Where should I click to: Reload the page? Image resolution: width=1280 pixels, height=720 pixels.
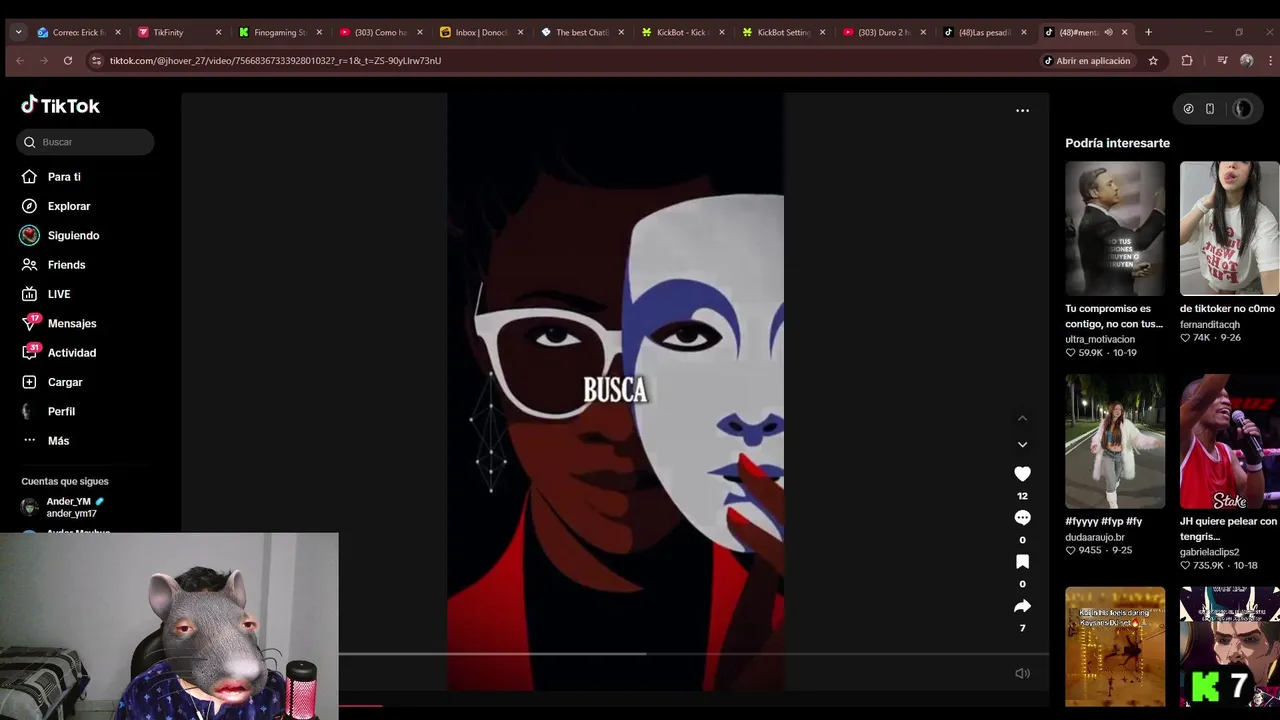67,60
